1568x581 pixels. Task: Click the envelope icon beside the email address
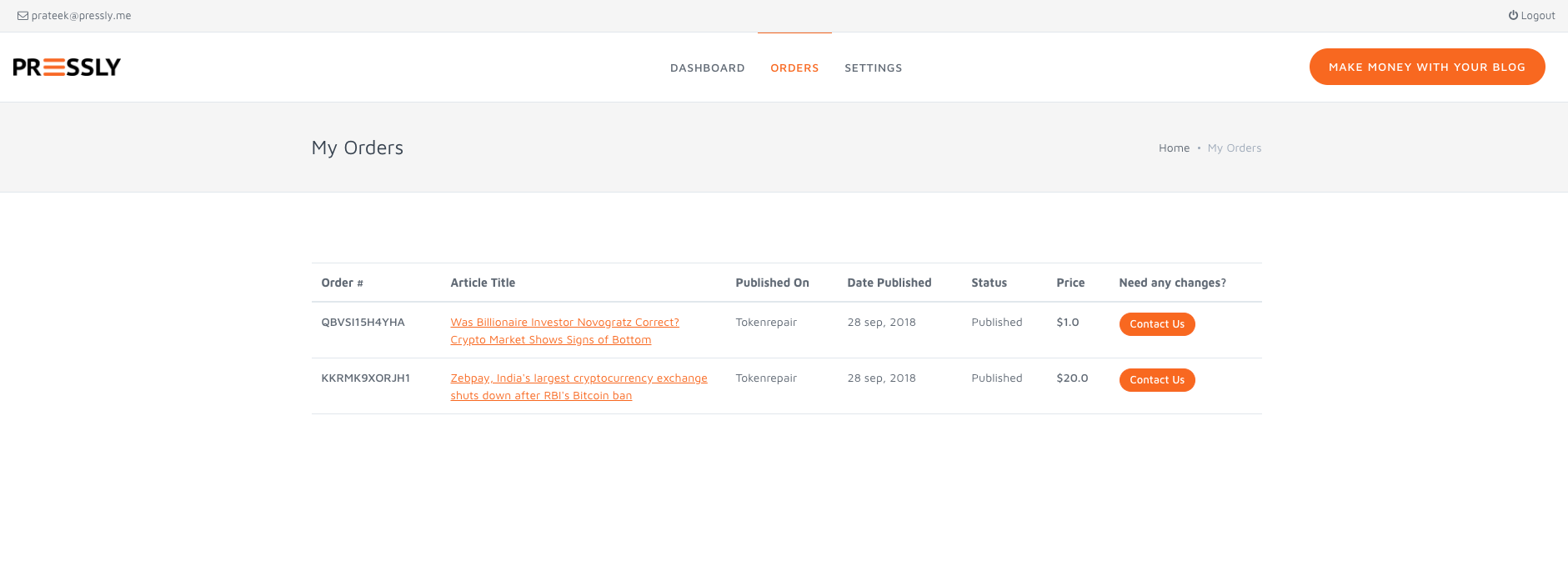(x=23, y=16)
